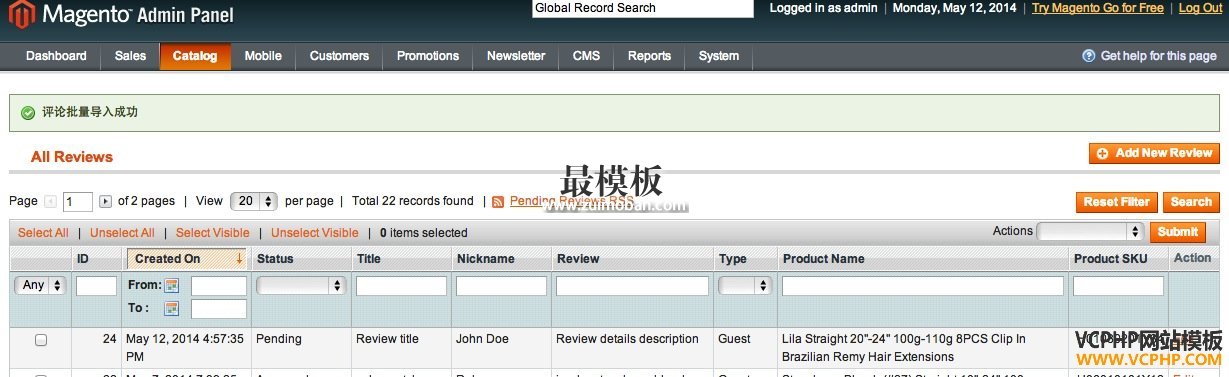Click the Product Name filter input

pyautogui.click(x=922, y=286)
